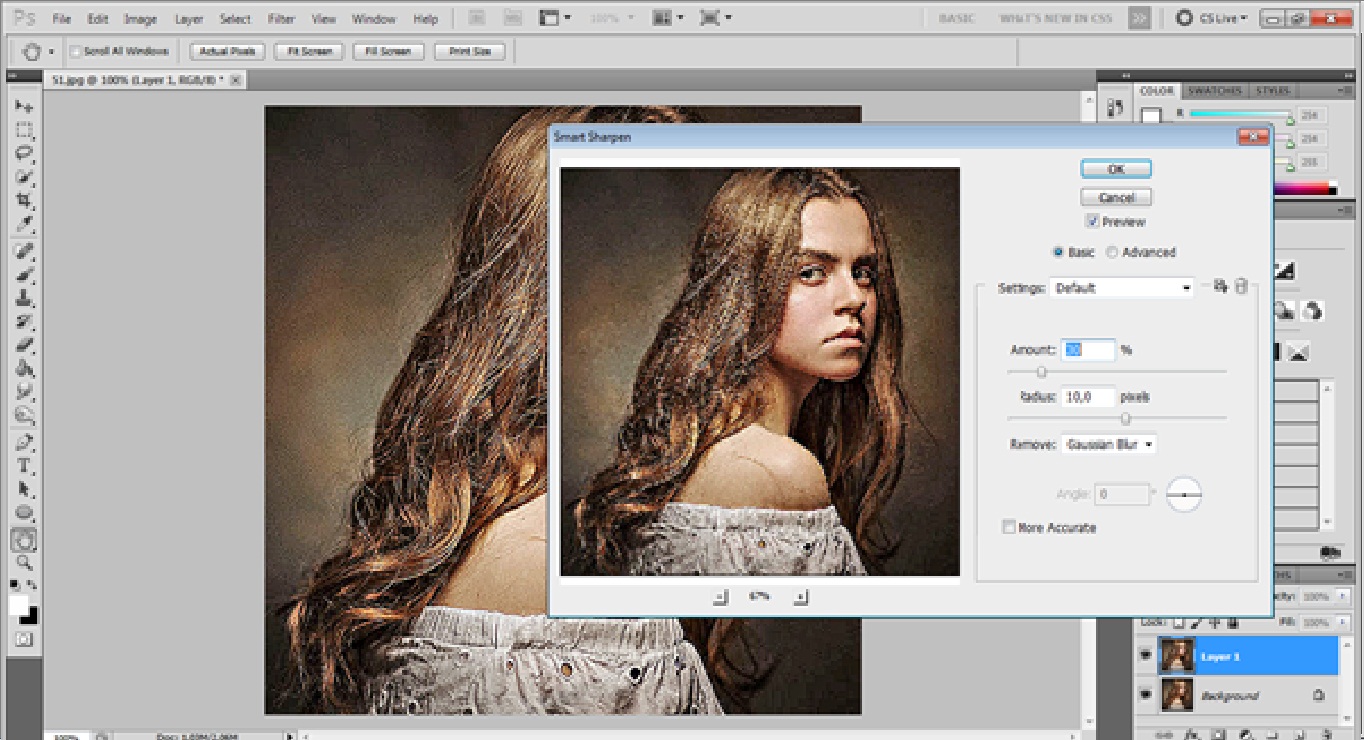The height and width of the screenshot is (740, 1364).
Task: Enable the More Accurate checkbox
Action: [1009, 527]
